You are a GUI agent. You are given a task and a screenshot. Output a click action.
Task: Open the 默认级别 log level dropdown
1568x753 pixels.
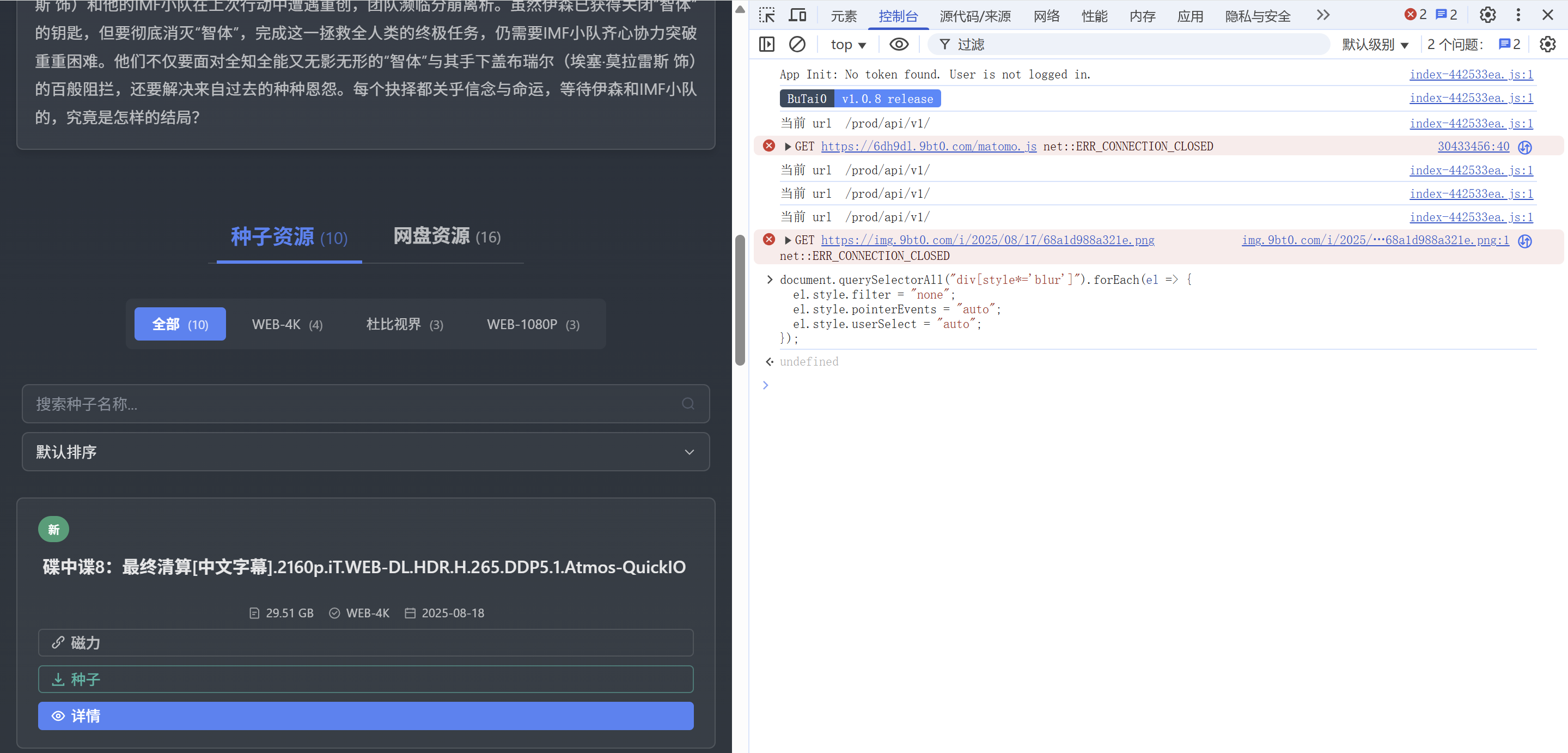click(x=1375, y=45)
